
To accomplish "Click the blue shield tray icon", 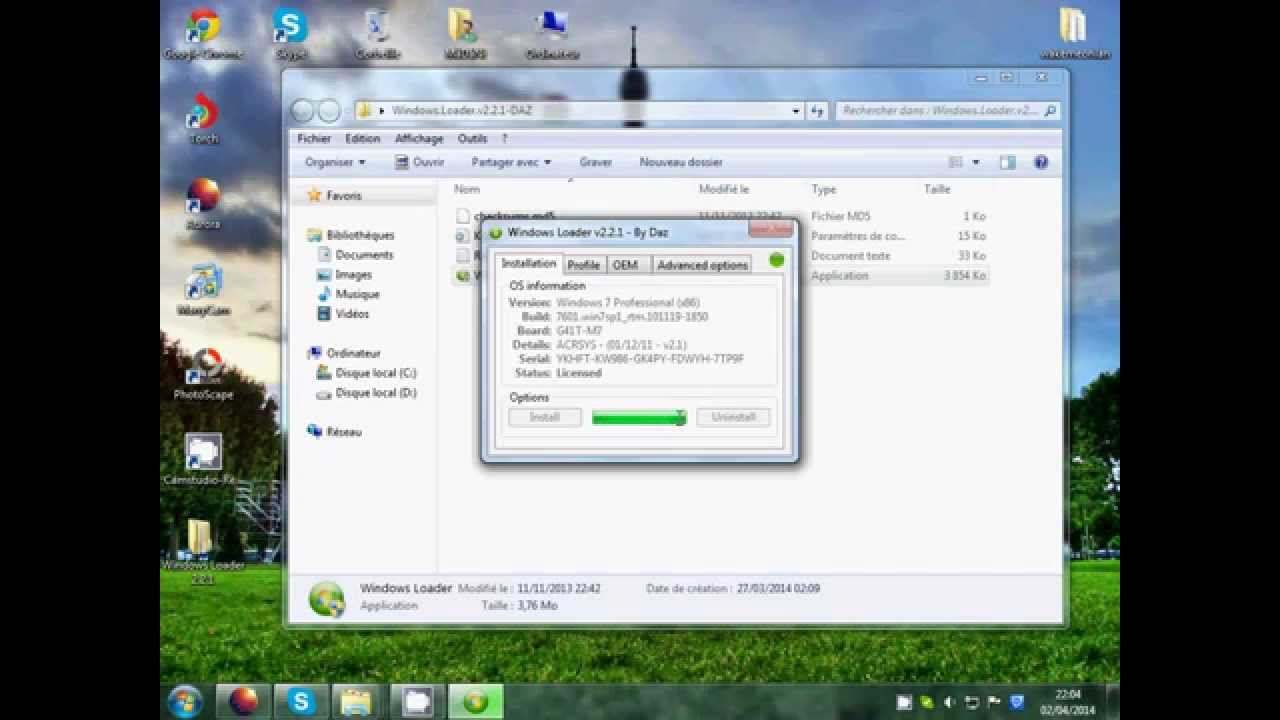I will [1017, 702].
